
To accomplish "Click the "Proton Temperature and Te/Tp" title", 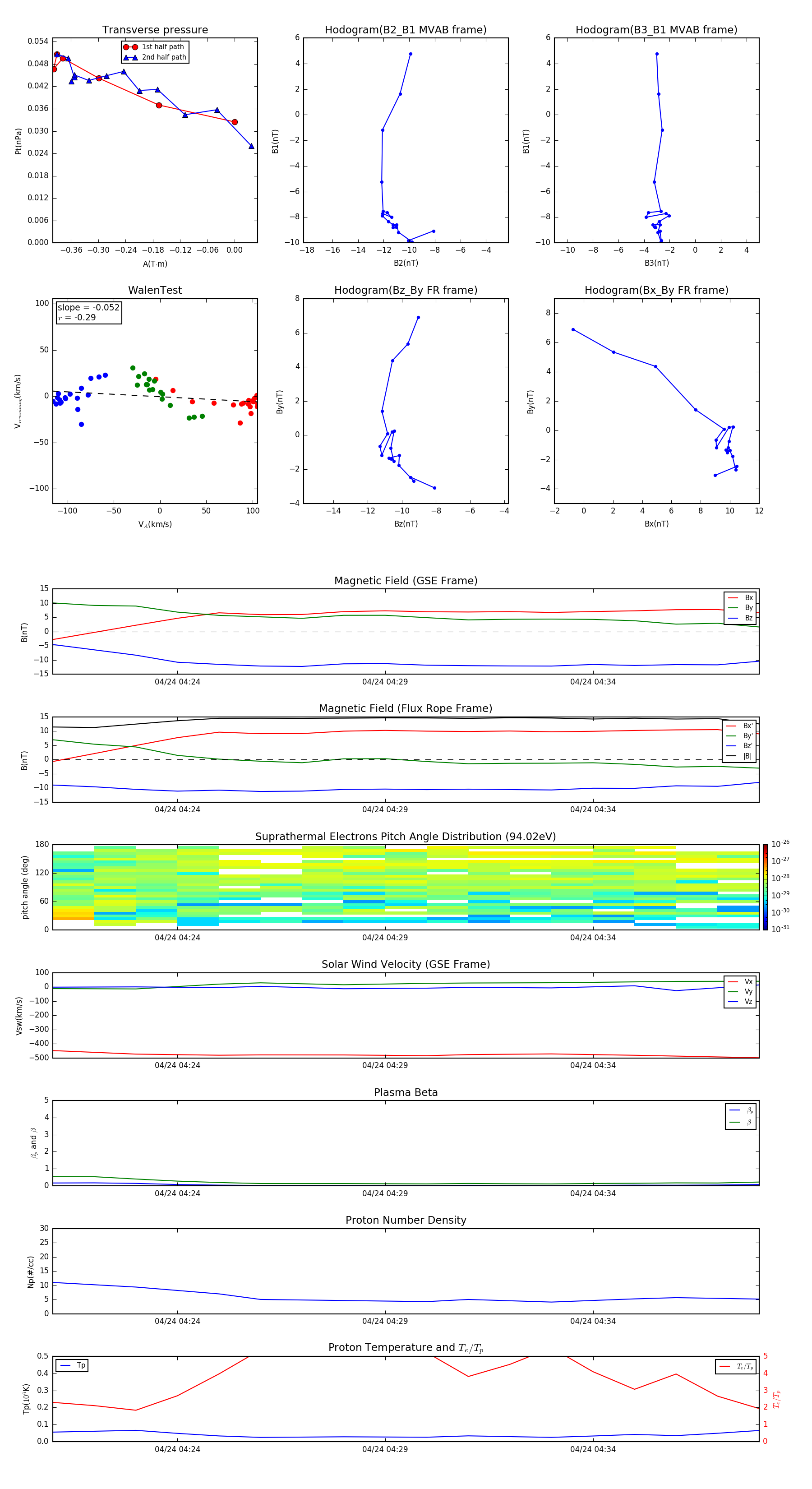I will 406,1348.
